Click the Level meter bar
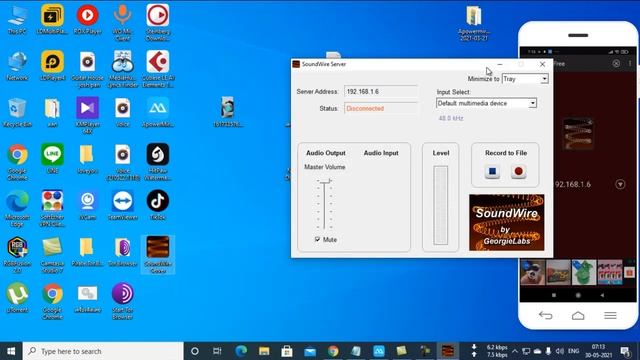The width and height of the screenshot is (640, 360). [x=440, y=205]
